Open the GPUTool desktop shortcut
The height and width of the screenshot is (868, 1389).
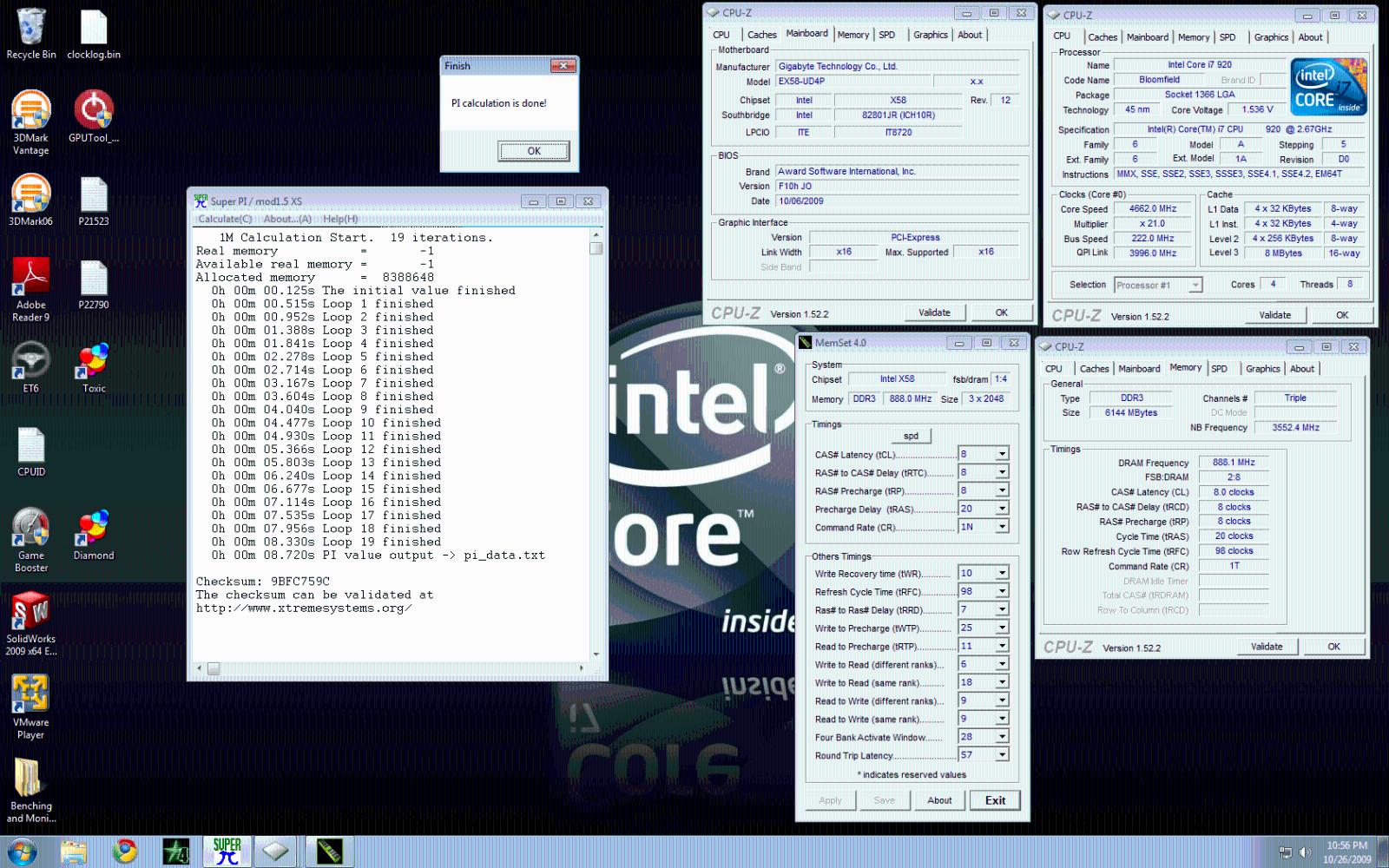(94, 116)
